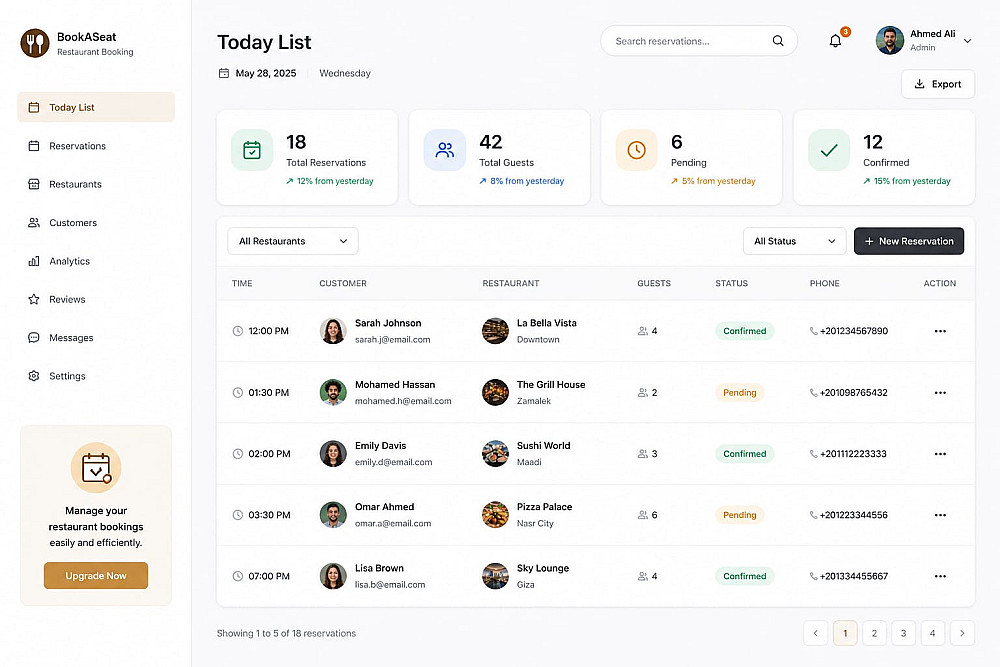Image resolution: width=1000 pixels, height=667 pixels.
Task: Open the Messages sidebar item
Action: point(71,338)
